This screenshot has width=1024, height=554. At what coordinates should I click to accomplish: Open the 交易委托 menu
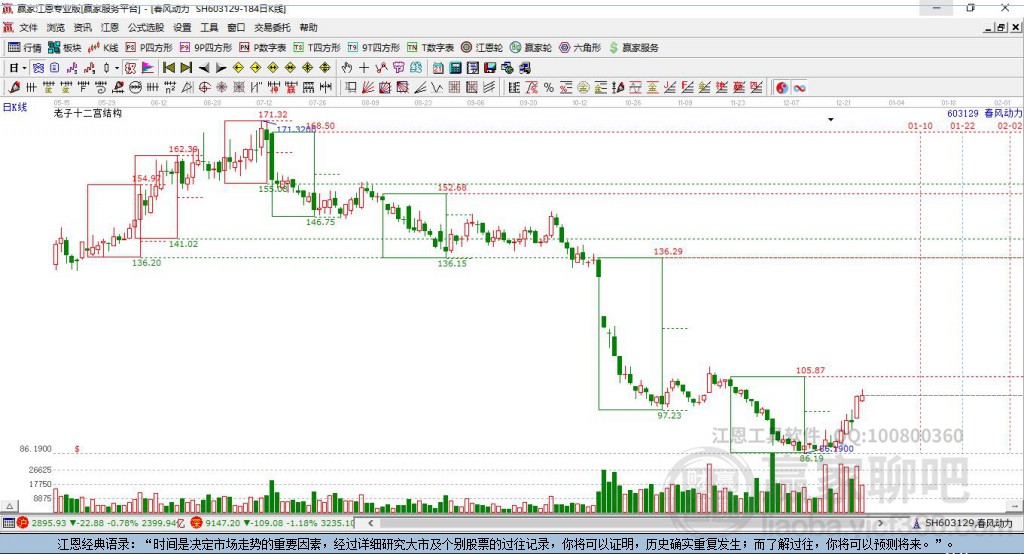click(272, 27)
